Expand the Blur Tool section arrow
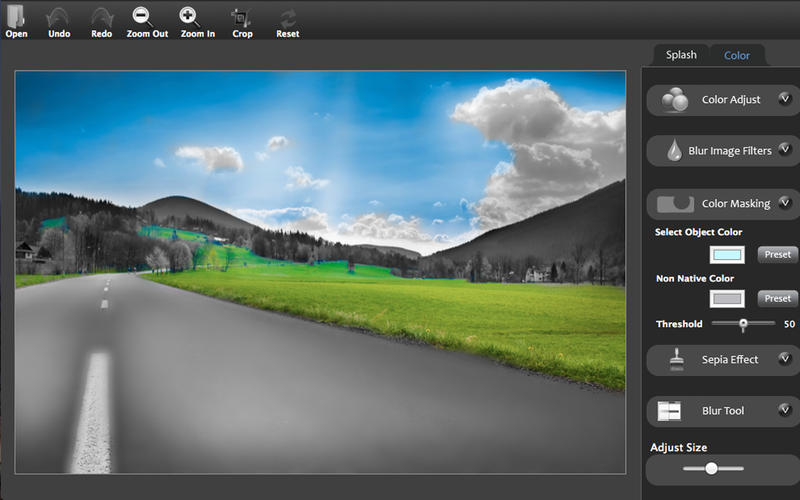 click(785, 410)
